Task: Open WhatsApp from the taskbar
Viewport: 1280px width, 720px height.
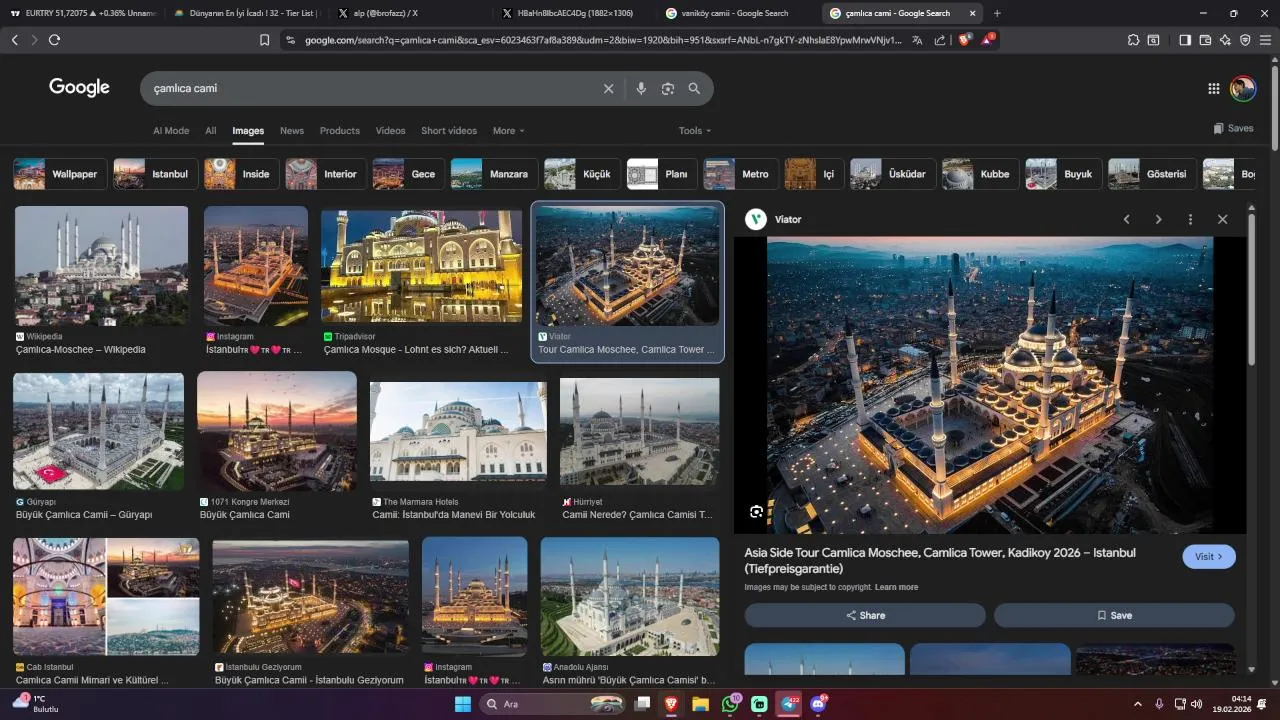Action: pyautogui.click(x=730, y=704)
